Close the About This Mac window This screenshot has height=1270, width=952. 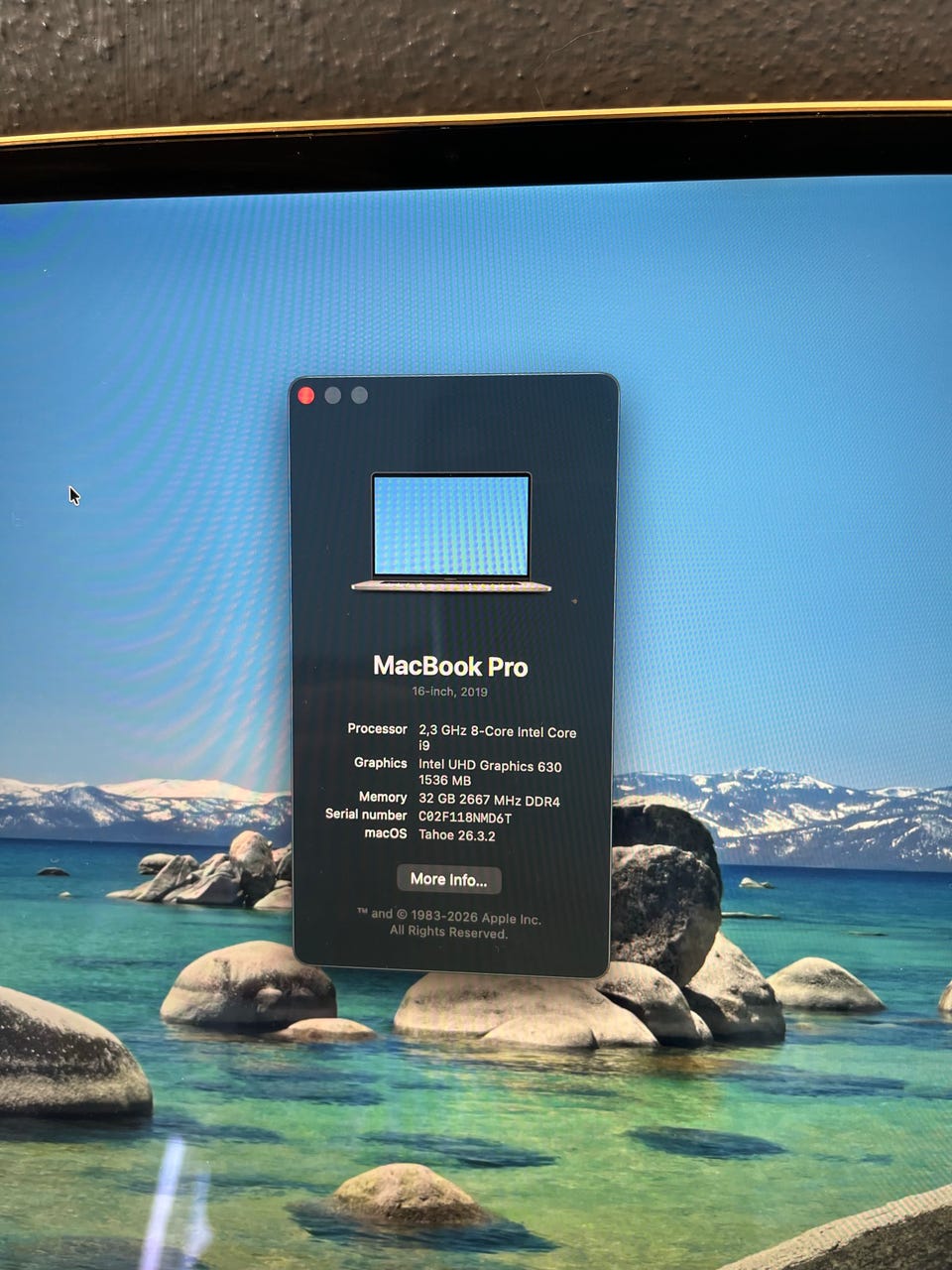pos(306,396)
